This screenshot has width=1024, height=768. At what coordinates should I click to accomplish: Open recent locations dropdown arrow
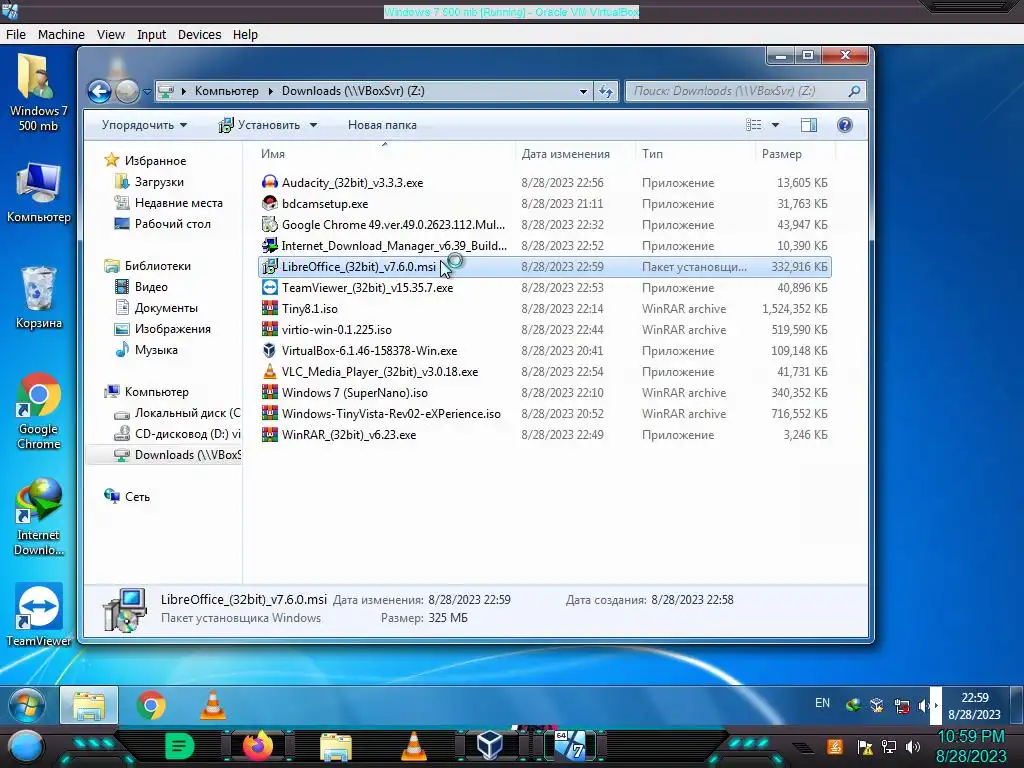[147, 91]
